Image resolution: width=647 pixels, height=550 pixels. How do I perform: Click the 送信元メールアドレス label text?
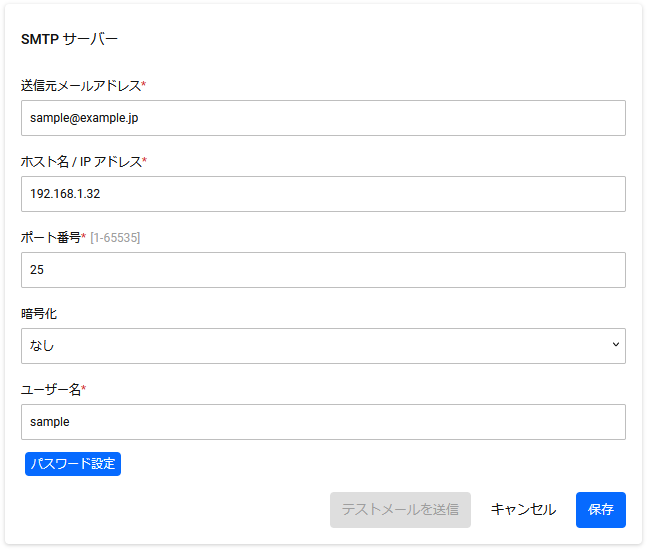(x=81, y=86)
